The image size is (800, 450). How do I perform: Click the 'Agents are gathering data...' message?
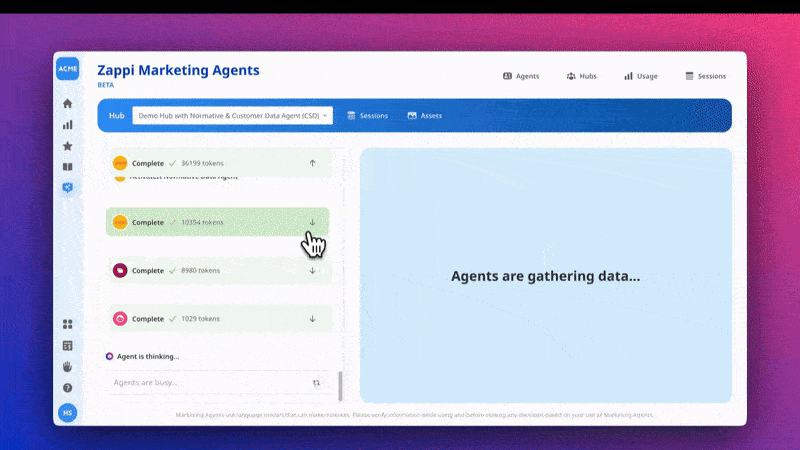click(x=545, y=276)
